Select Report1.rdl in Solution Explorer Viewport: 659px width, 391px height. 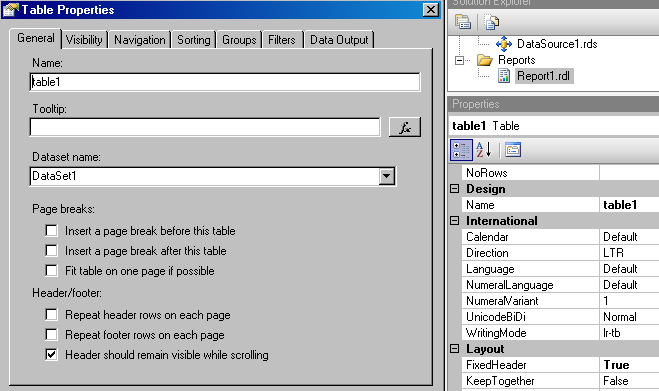(543, 76)
